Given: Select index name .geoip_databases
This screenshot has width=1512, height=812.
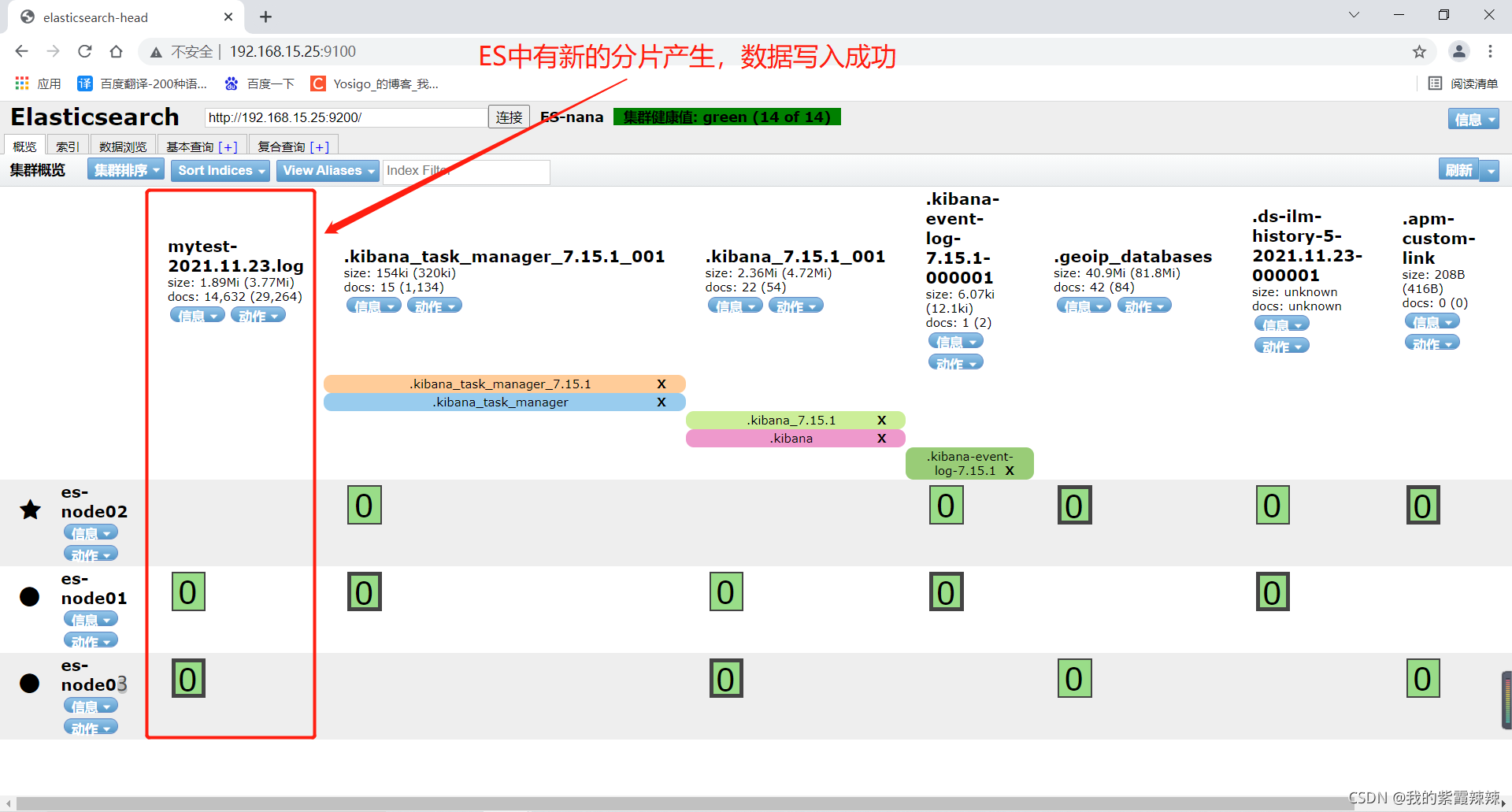Looking at the screenshot, I should click(x=1132, y=257).
